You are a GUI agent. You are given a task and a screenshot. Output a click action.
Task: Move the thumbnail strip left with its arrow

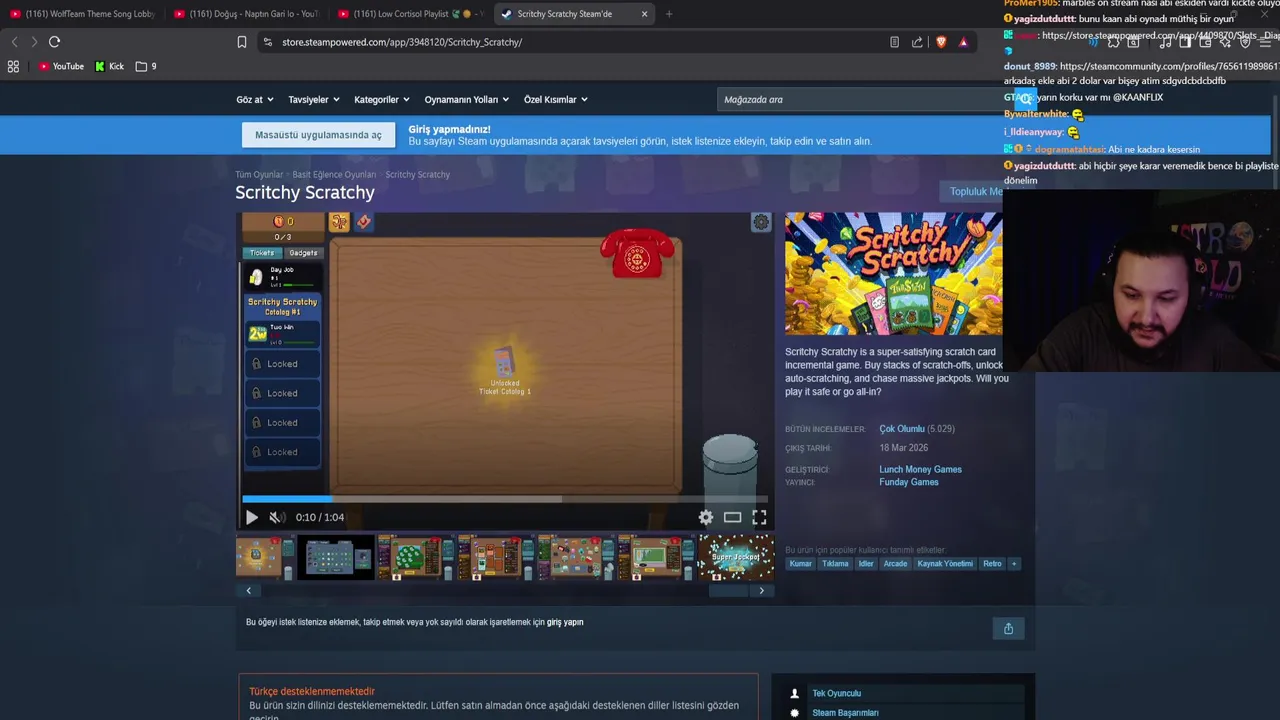(x=249, y=591)
